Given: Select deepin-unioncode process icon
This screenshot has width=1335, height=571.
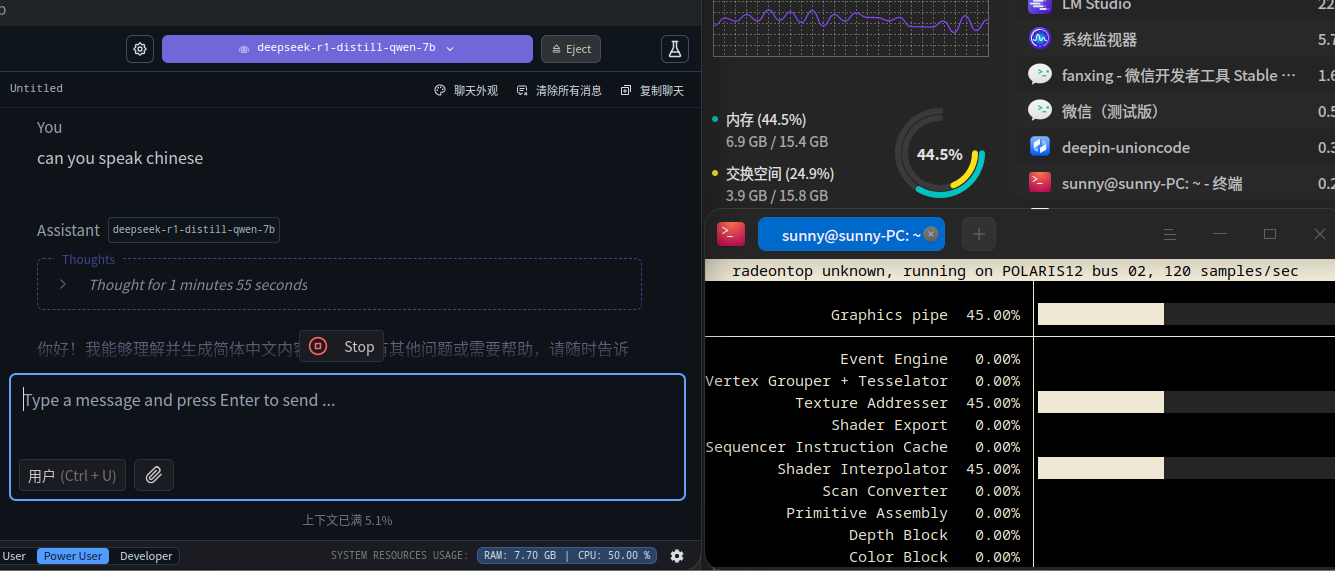Looking at the screenshot, I should (1040, 147).
